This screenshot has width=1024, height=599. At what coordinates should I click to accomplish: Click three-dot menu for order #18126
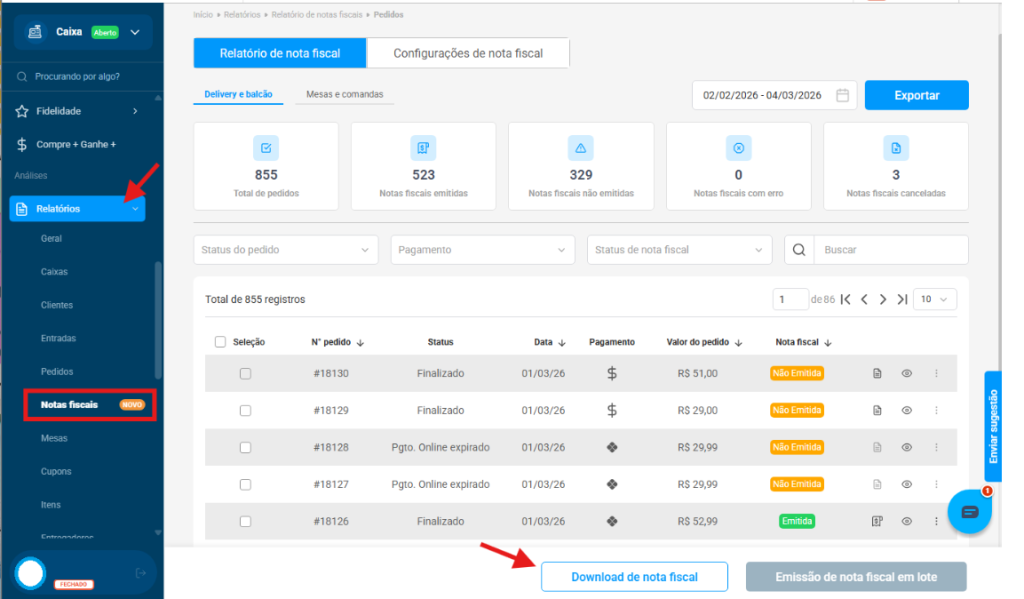pos(936,521)
